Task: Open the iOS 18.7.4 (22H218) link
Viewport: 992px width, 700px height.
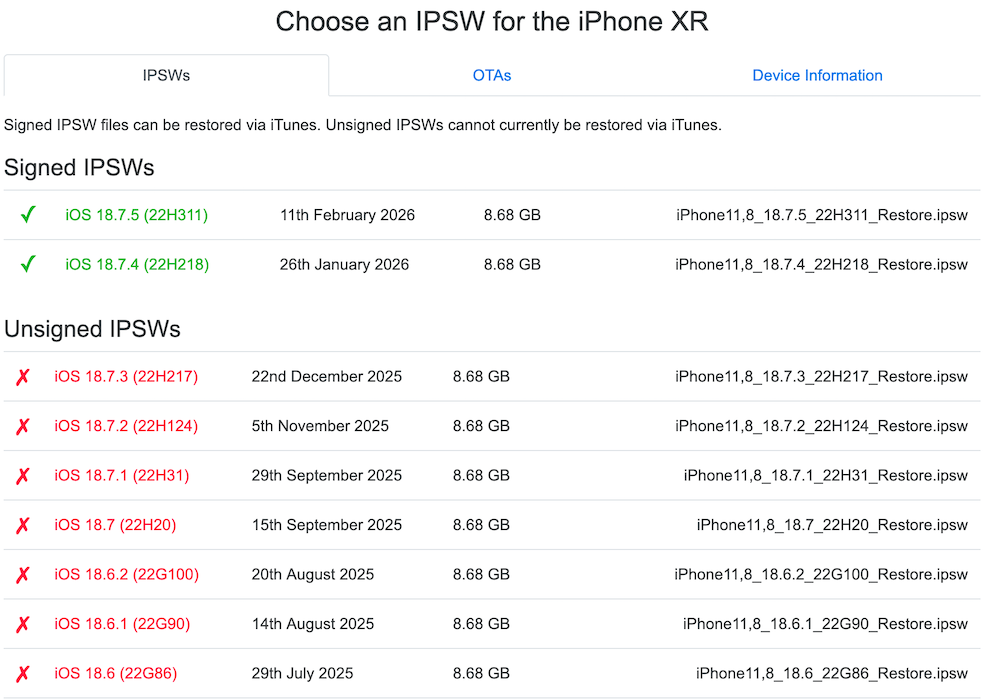Action: [137, 265]
